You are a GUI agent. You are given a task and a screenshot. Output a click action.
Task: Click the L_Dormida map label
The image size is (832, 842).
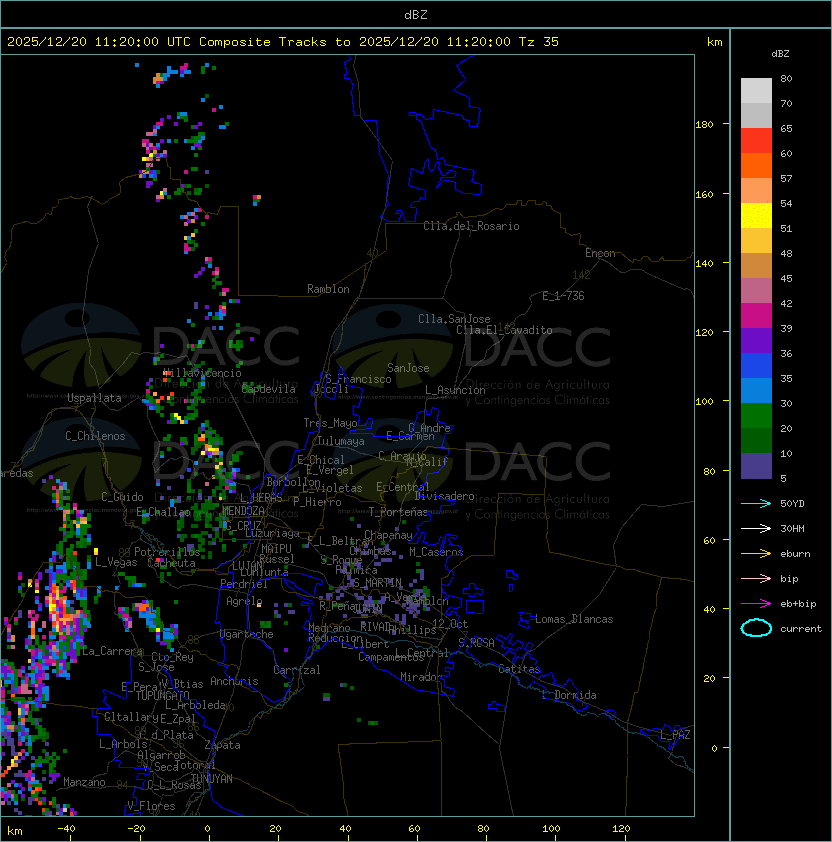pyautogui.click(x=569, y=695)
